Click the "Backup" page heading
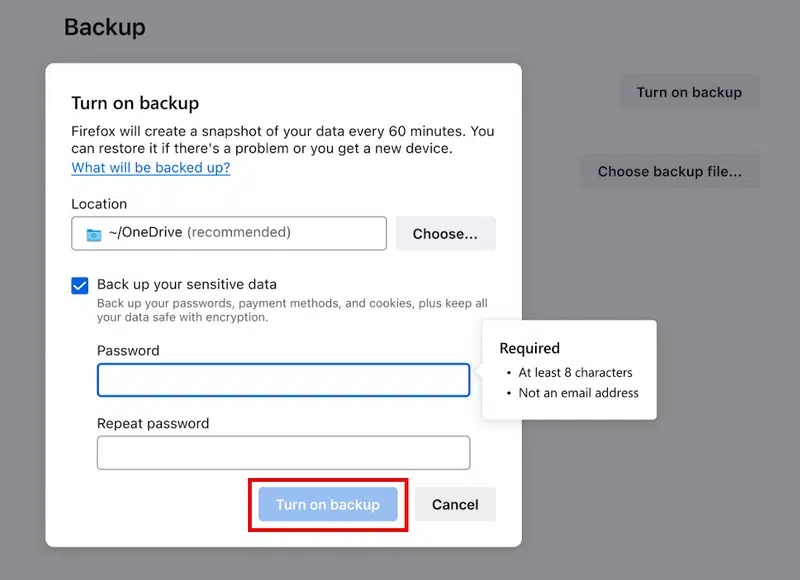Image resolution: width=800 pixels, height=580 pixels. [x=105, y=27]
